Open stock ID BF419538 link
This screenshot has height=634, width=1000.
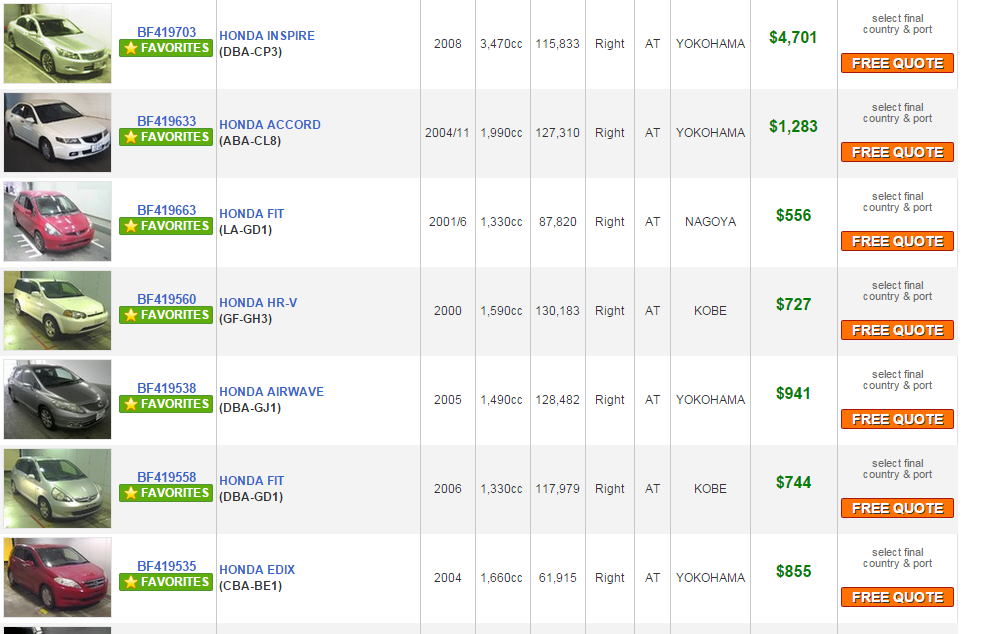167,388
